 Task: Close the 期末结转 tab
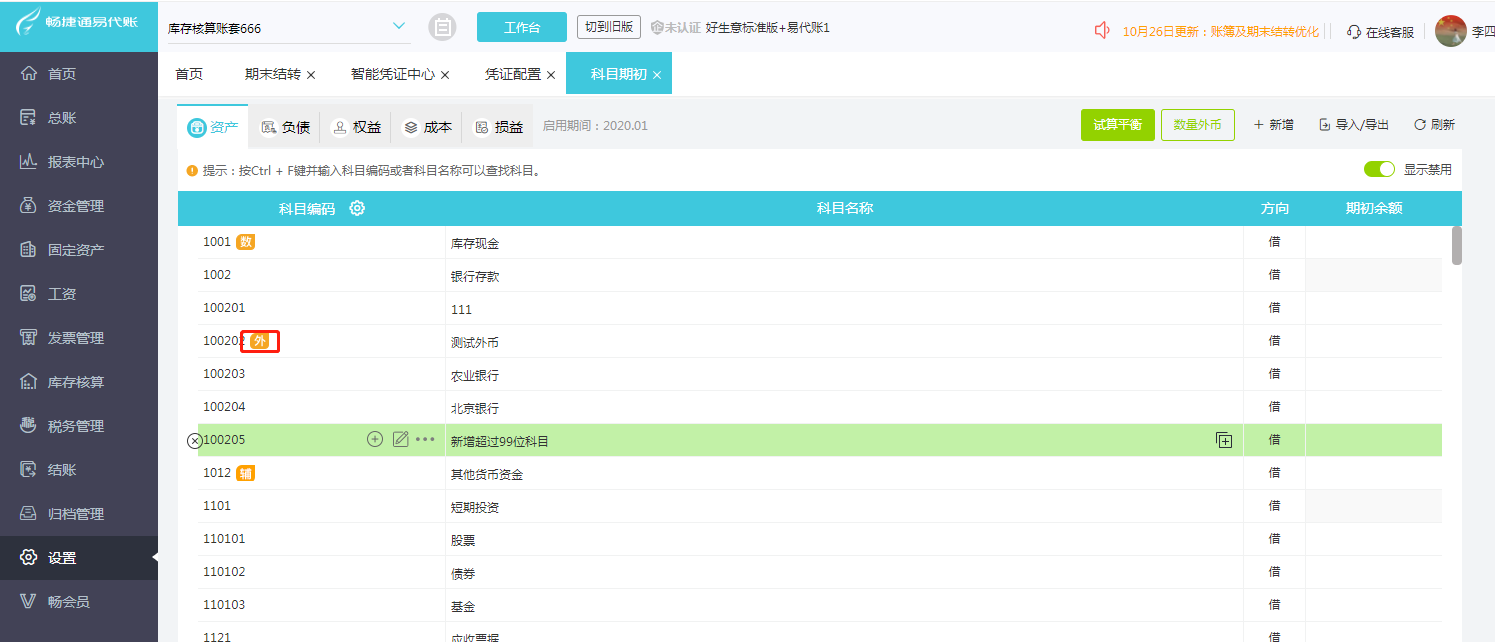tap(311, 75)
